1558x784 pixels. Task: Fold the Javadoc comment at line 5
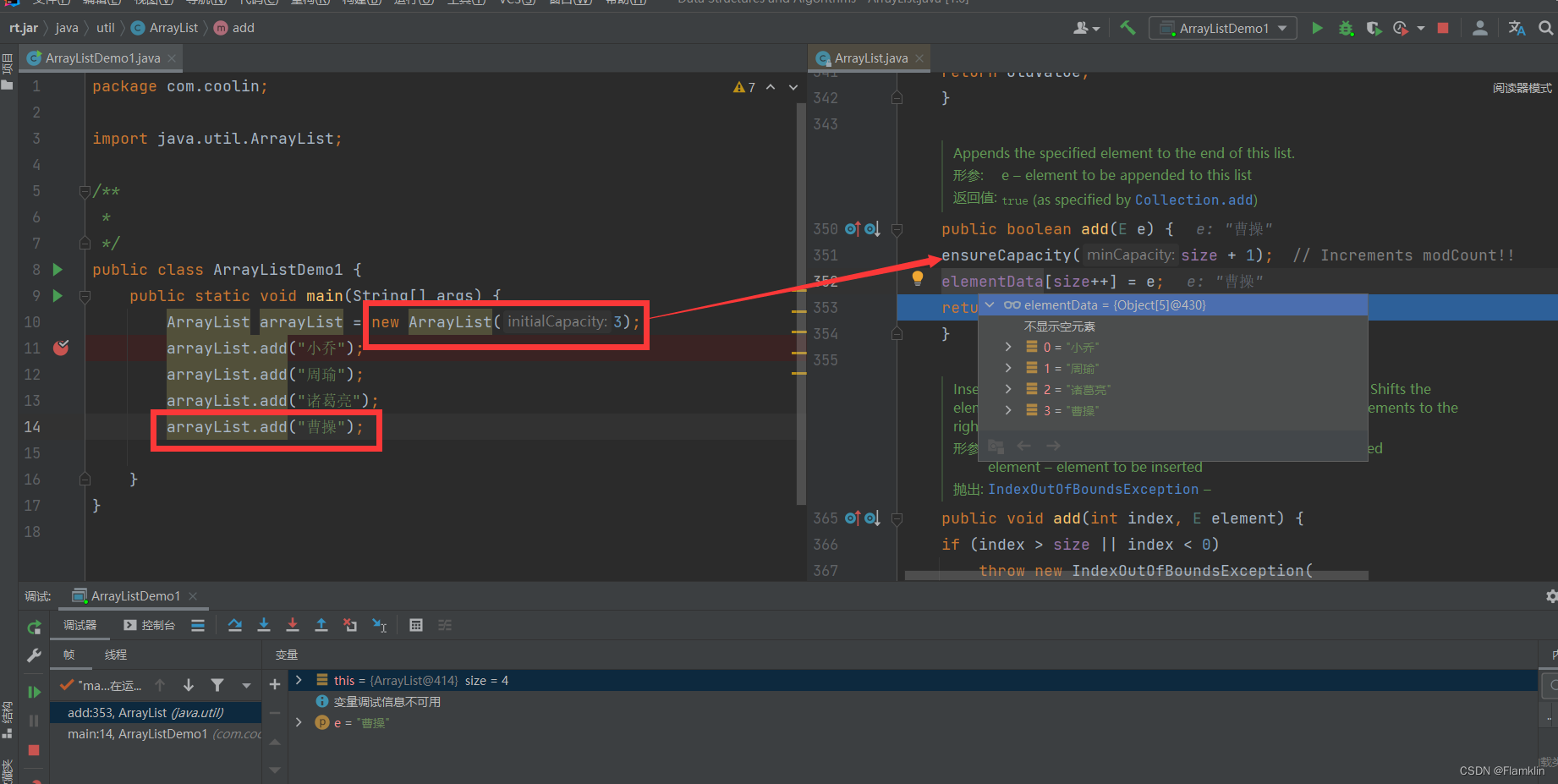(x=85, y=191)
